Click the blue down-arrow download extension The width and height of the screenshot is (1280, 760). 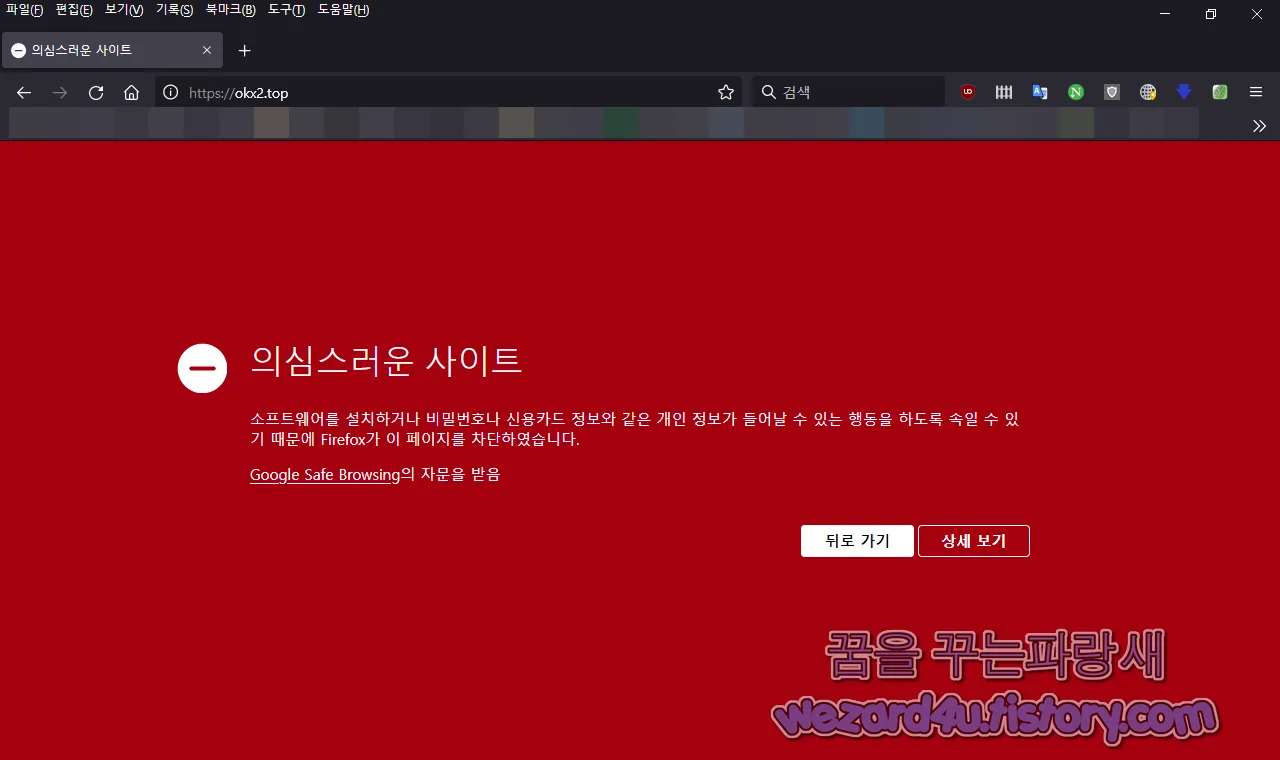coord(1184,92)
